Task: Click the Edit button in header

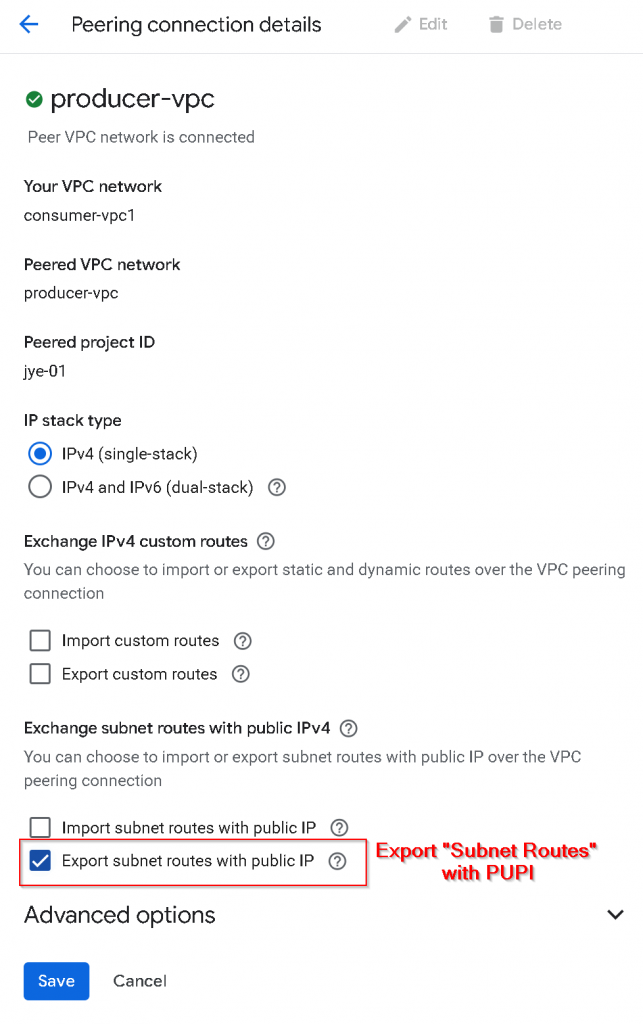Action: pyautogui.click(x=421, y=25)
